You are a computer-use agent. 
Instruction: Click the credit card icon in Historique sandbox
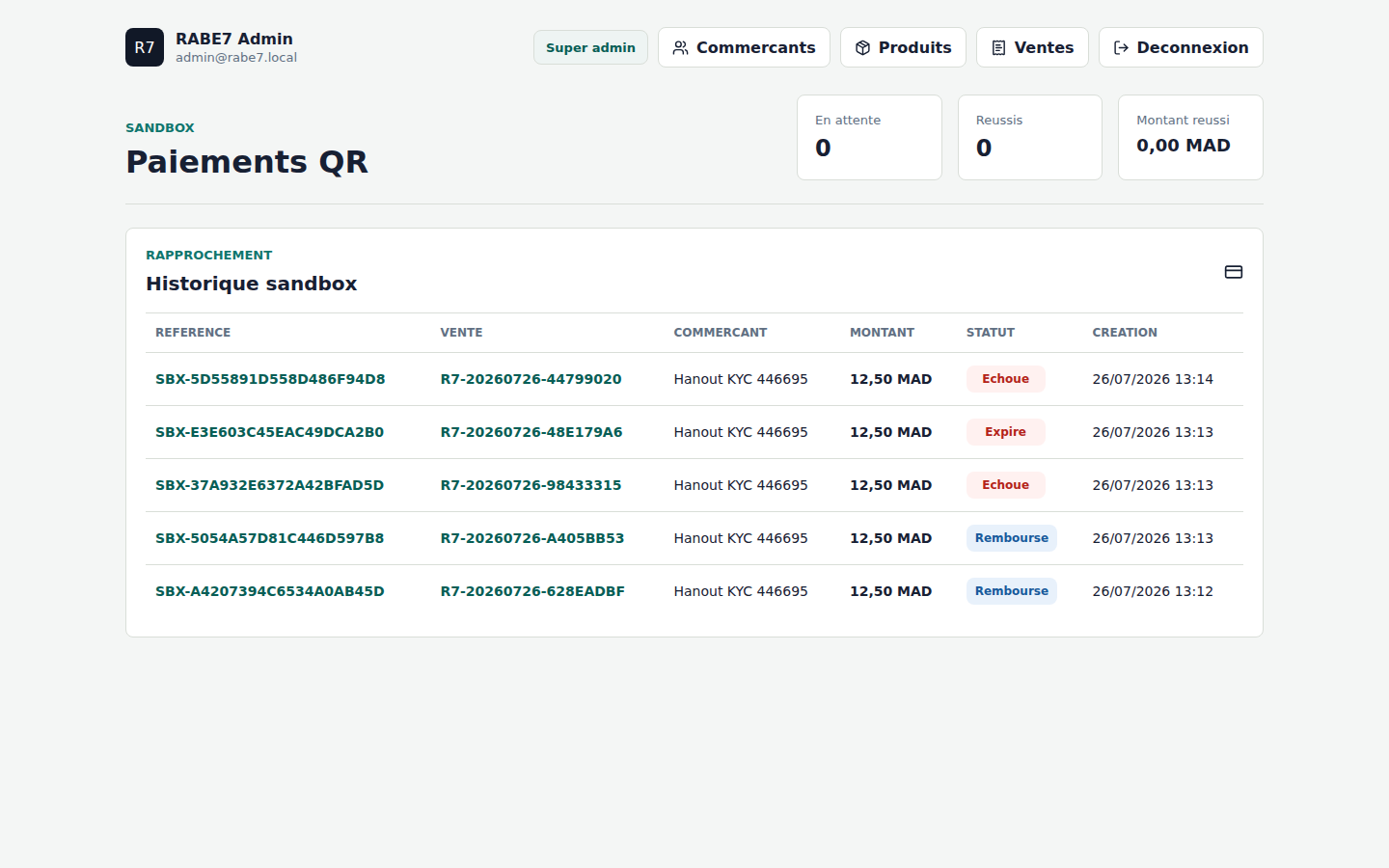[1233, 272]
